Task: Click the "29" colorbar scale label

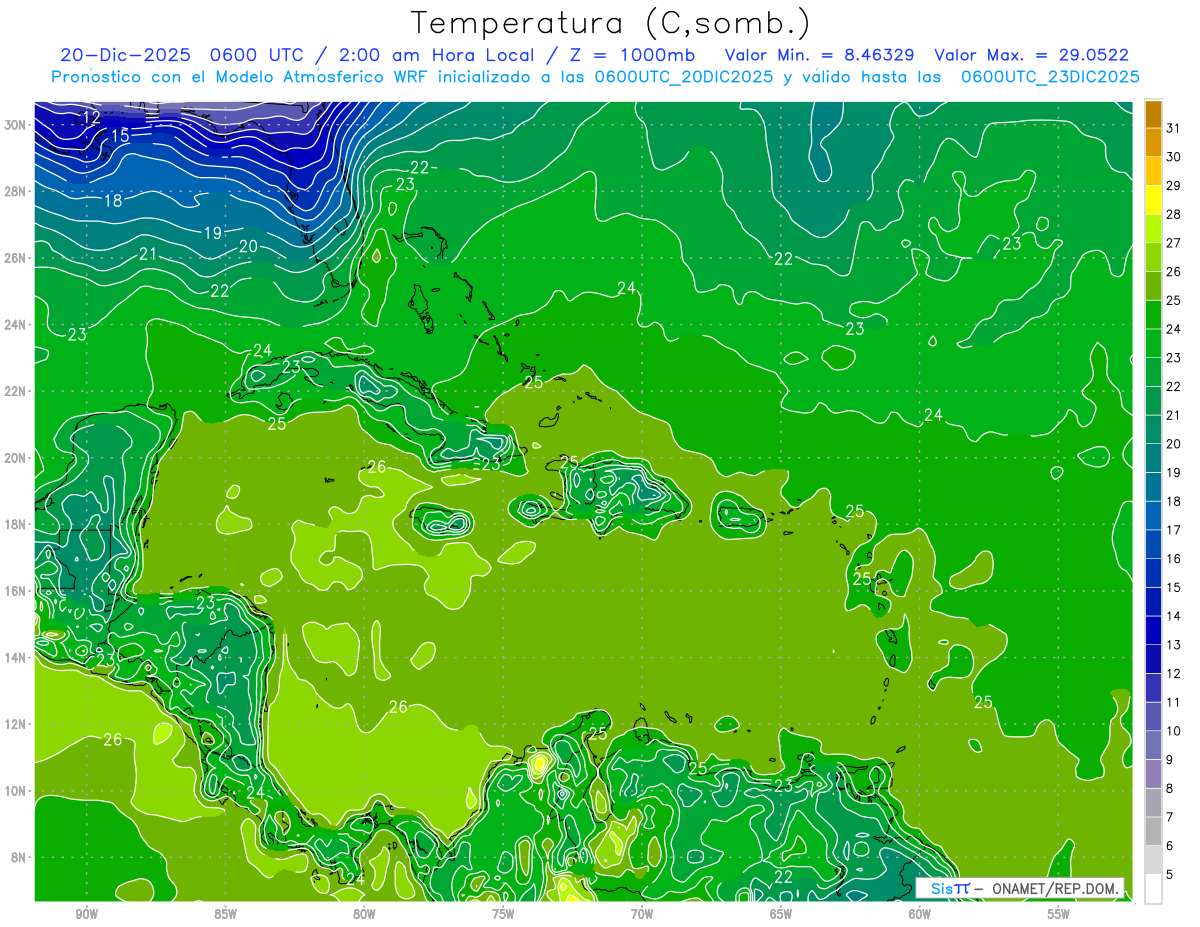Action: click(1174, 186)
